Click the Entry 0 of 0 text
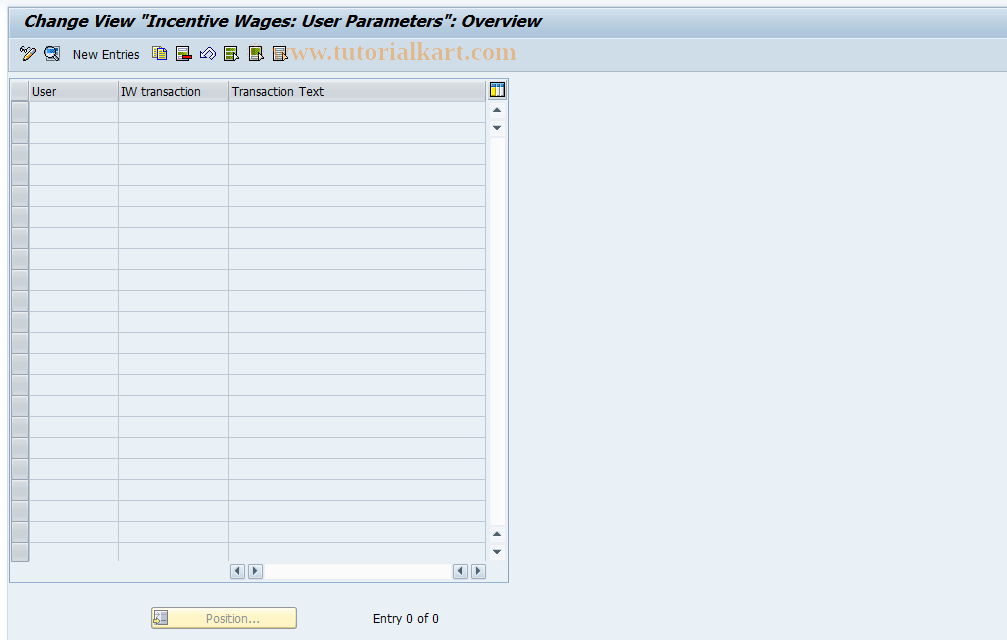Screen dimensions: 1007x640 (405, 618)
